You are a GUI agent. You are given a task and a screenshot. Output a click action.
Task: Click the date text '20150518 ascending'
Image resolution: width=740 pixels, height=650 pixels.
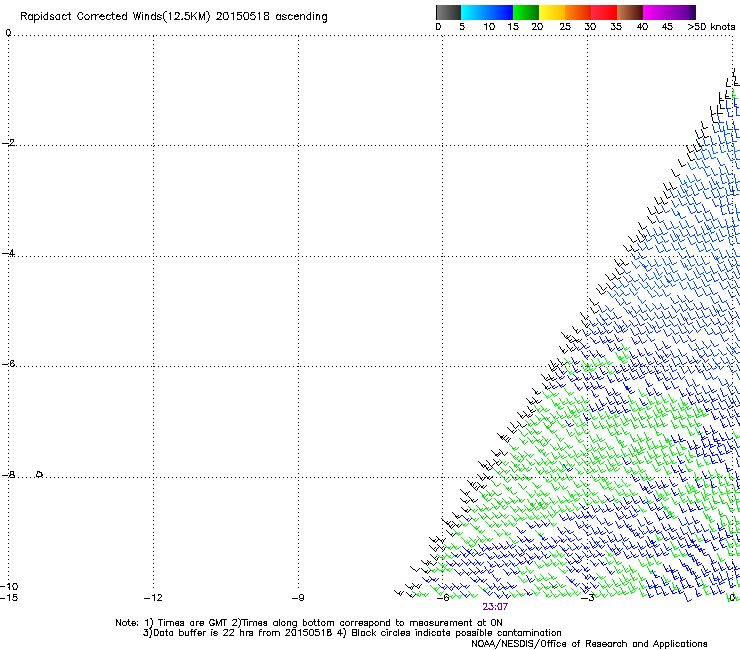pyautogui.click(x=271, y=17)
